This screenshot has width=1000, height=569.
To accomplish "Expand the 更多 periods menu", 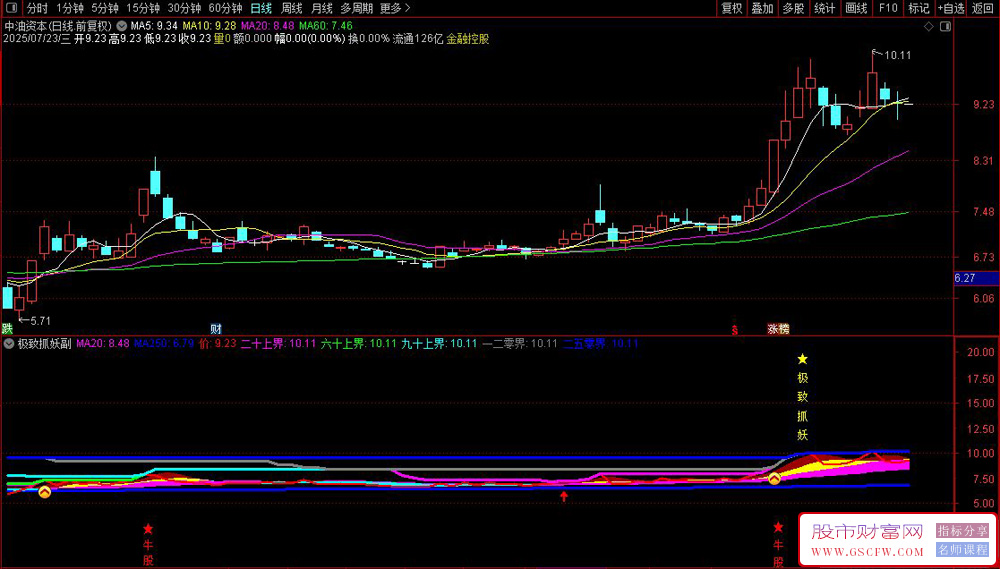I will 395,9.
